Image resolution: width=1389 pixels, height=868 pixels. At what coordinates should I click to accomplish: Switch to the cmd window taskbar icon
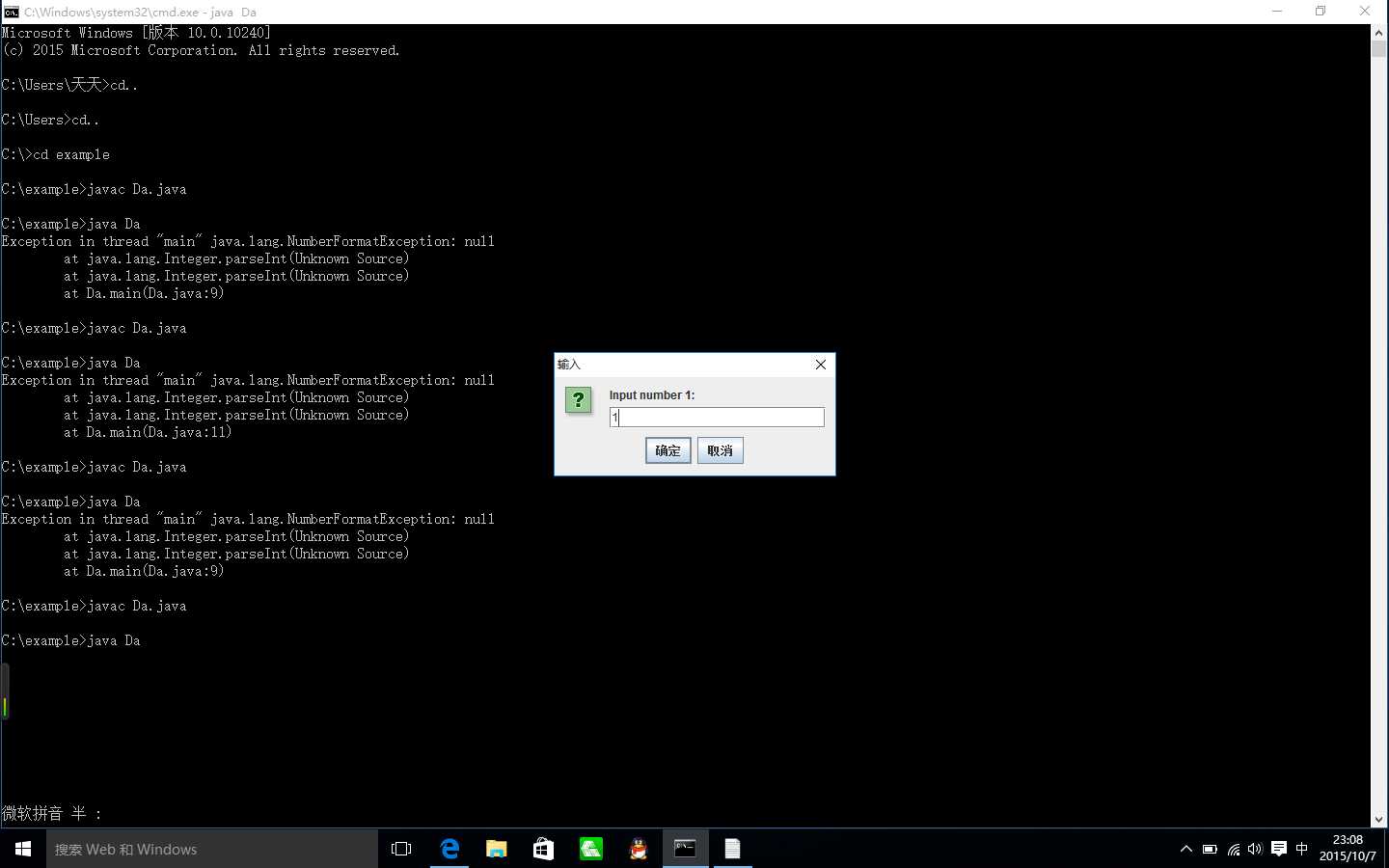685,849
